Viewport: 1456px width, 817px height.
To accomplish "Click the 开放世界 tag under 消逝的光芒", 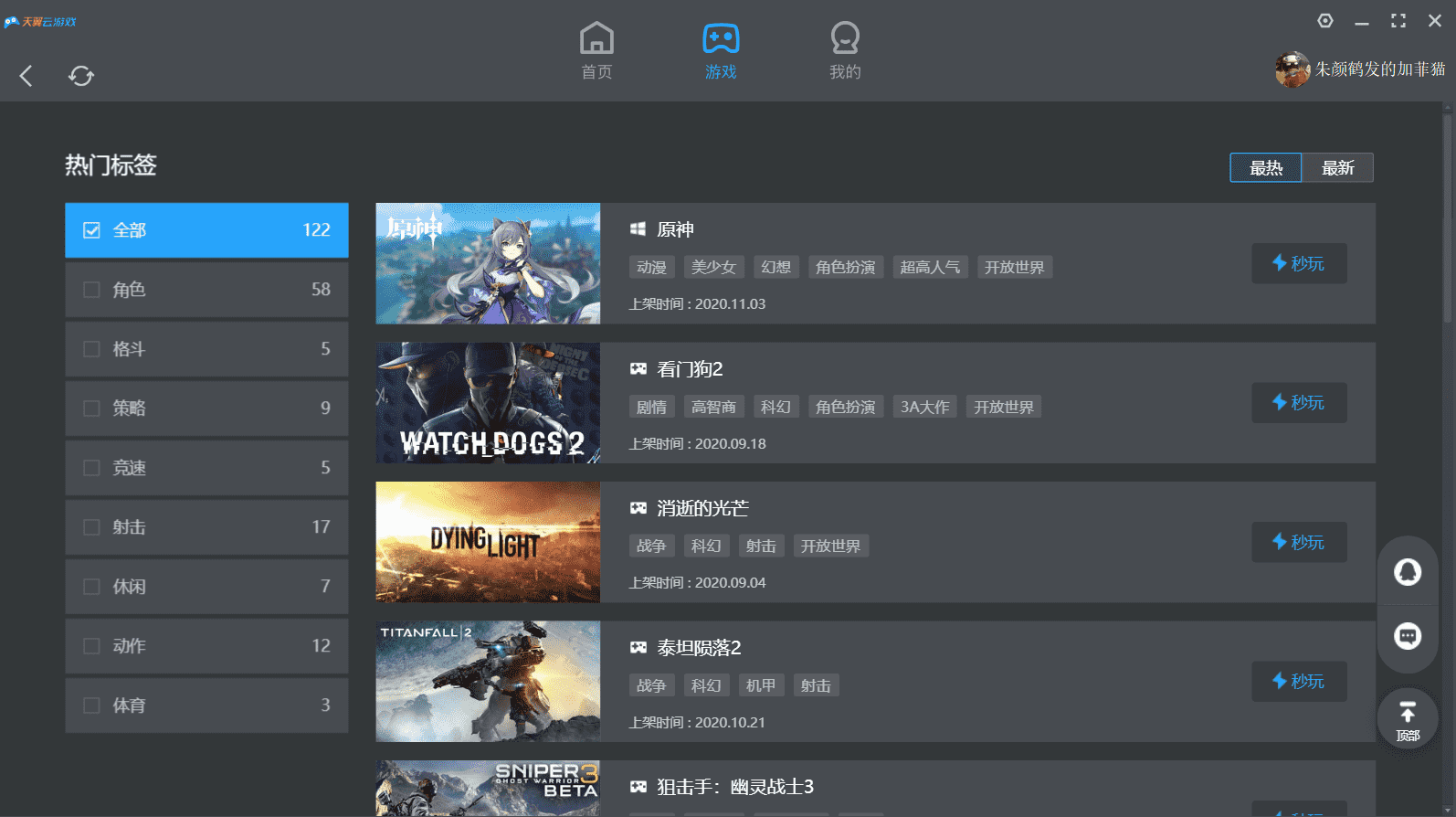I will click(830, 546).
